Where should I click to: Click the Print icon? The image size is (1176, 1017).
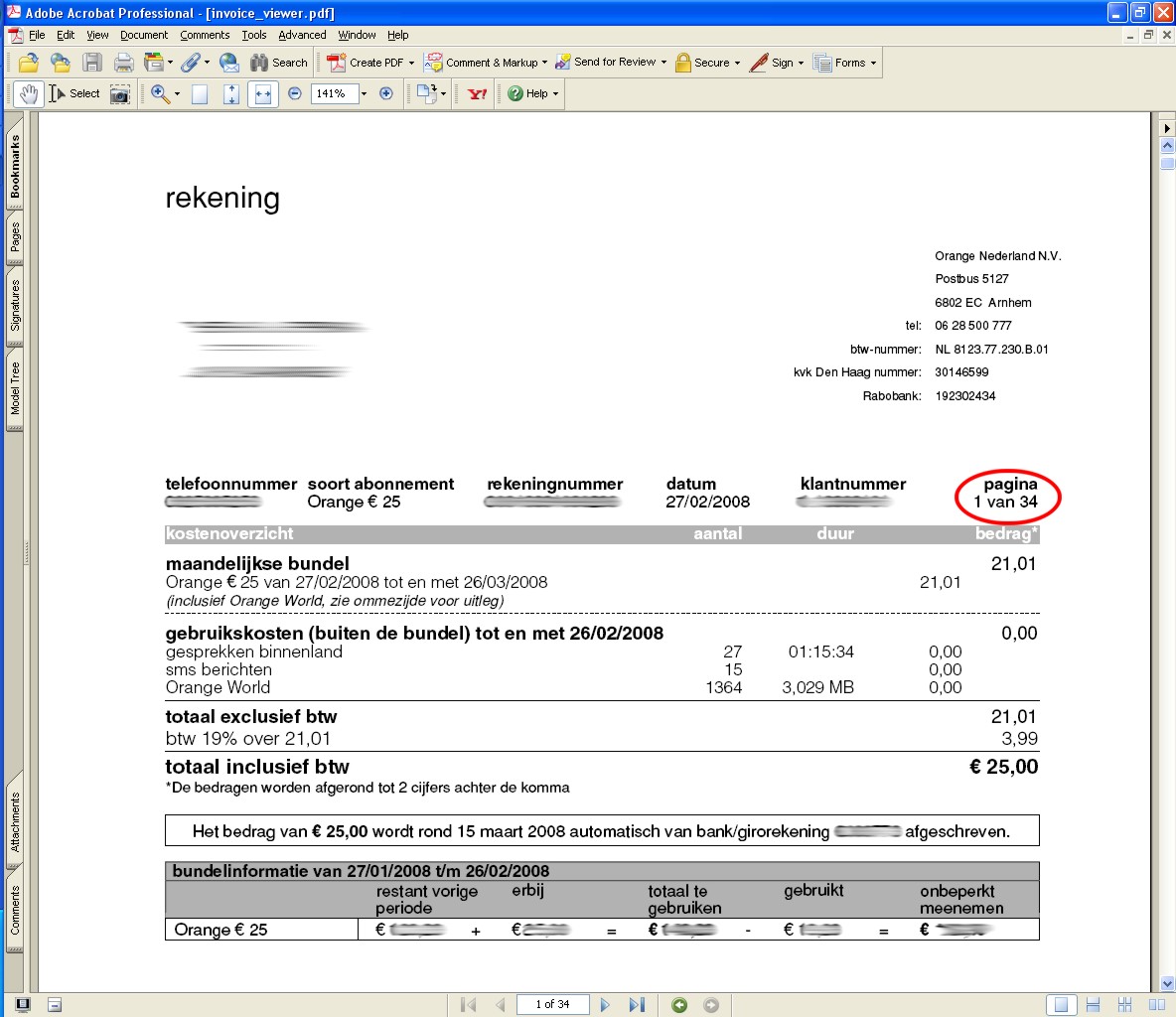click(123, 63)
